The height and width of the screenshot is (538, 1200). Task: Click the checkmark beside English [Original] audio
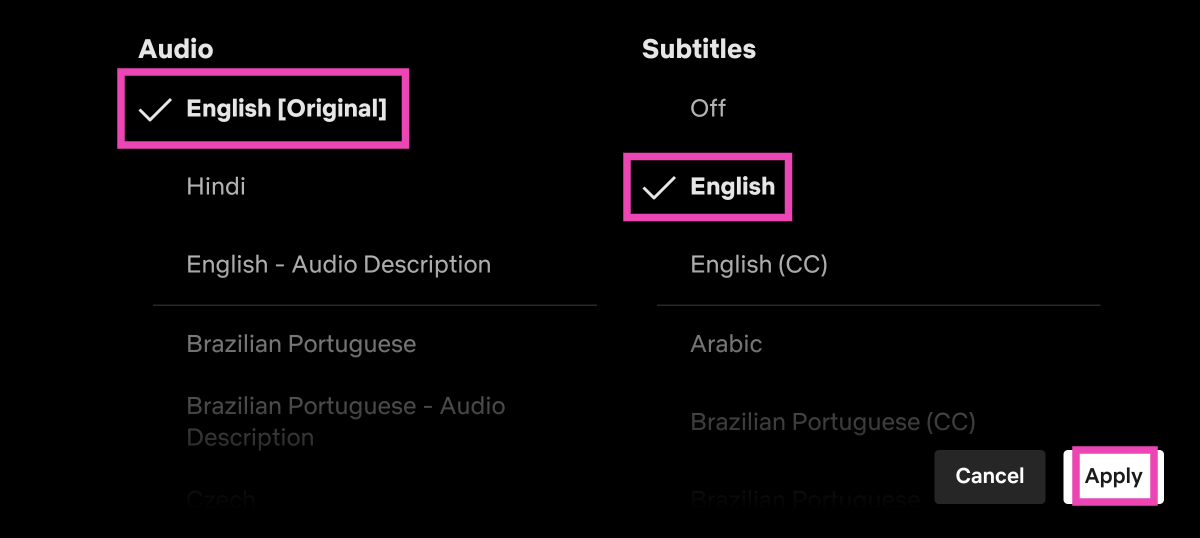pos(155,109)
